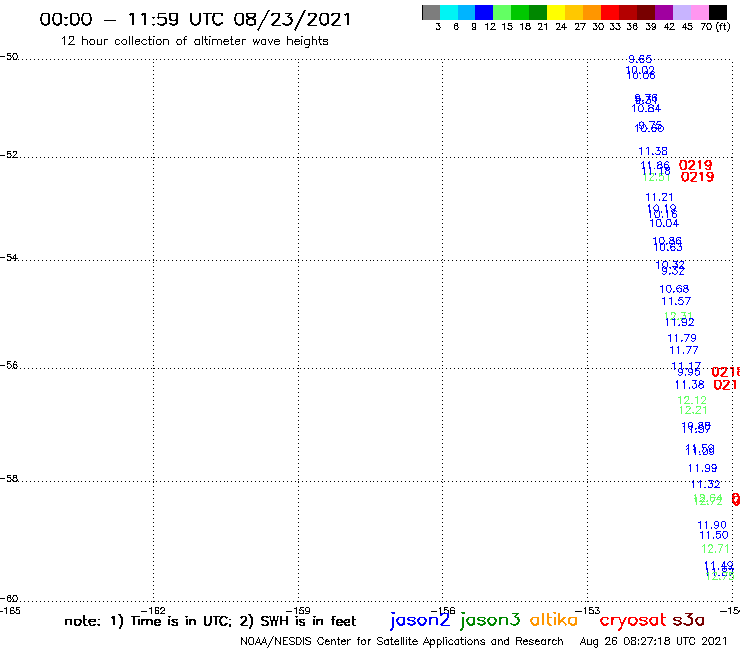
Task: Click the 9.65 wave height value
Action: [x=640, y=59]
